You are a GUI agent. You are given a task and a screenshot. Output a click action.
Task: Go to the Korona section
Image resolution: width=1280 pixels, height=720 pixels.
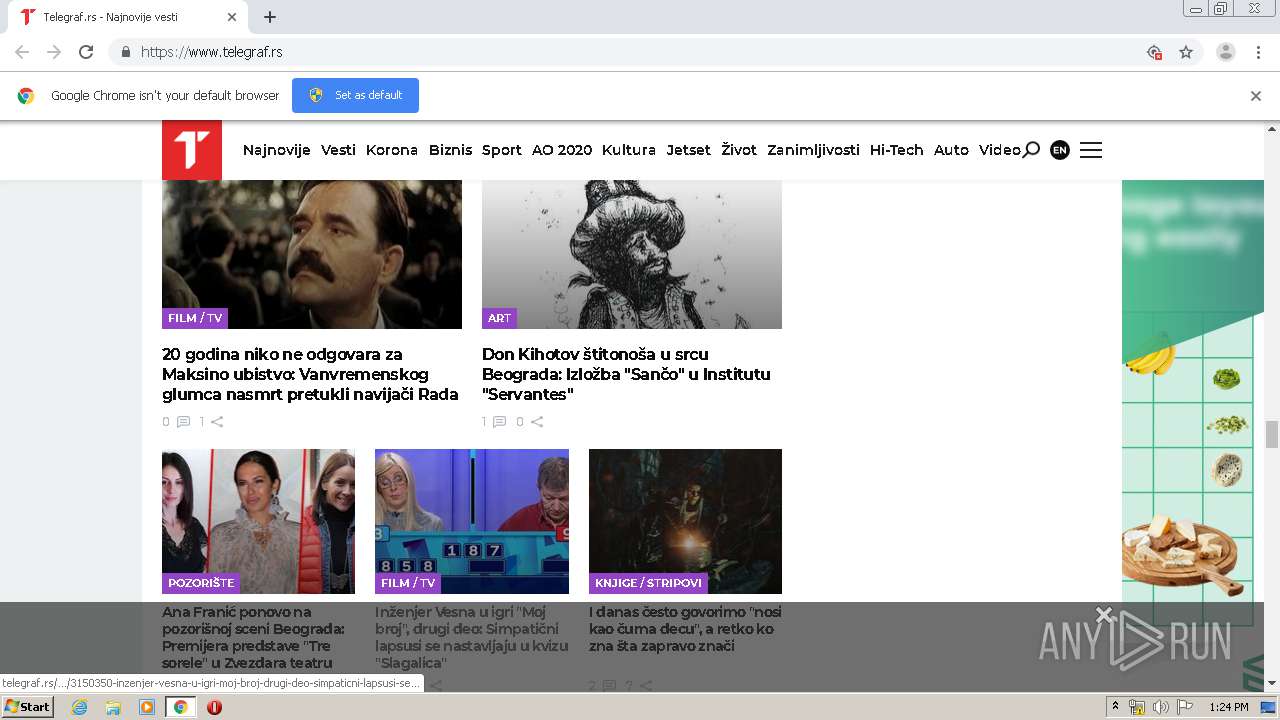click(x=392, y=150)
